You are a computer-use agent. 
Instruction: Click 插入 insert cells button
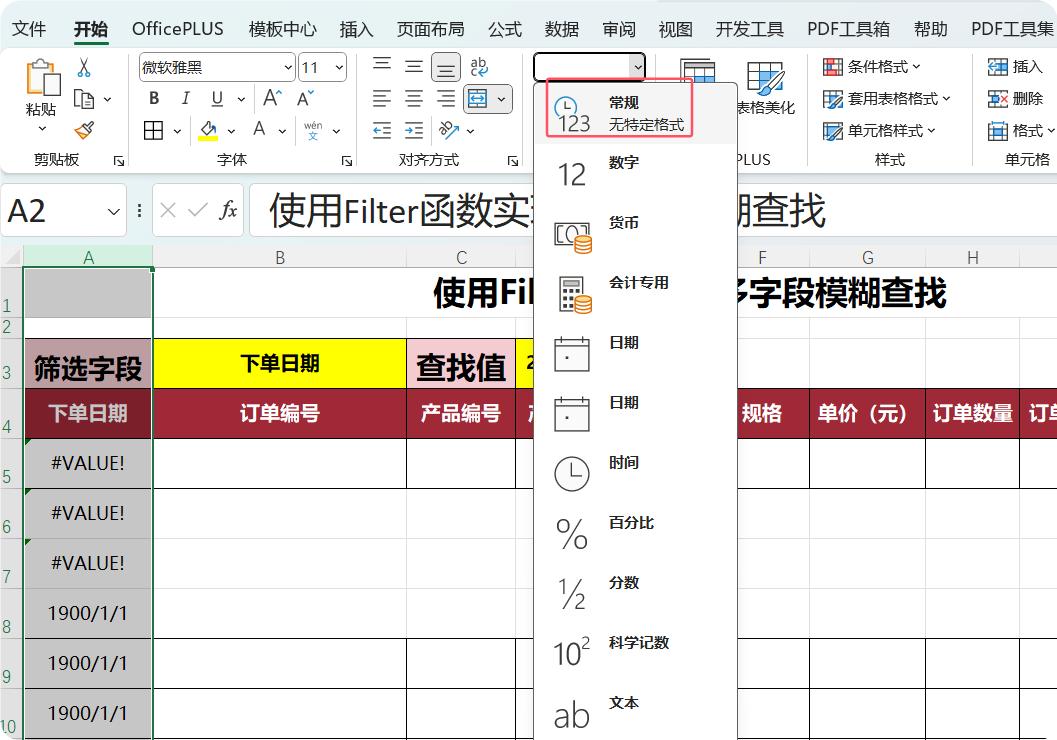click(1015, 67)
